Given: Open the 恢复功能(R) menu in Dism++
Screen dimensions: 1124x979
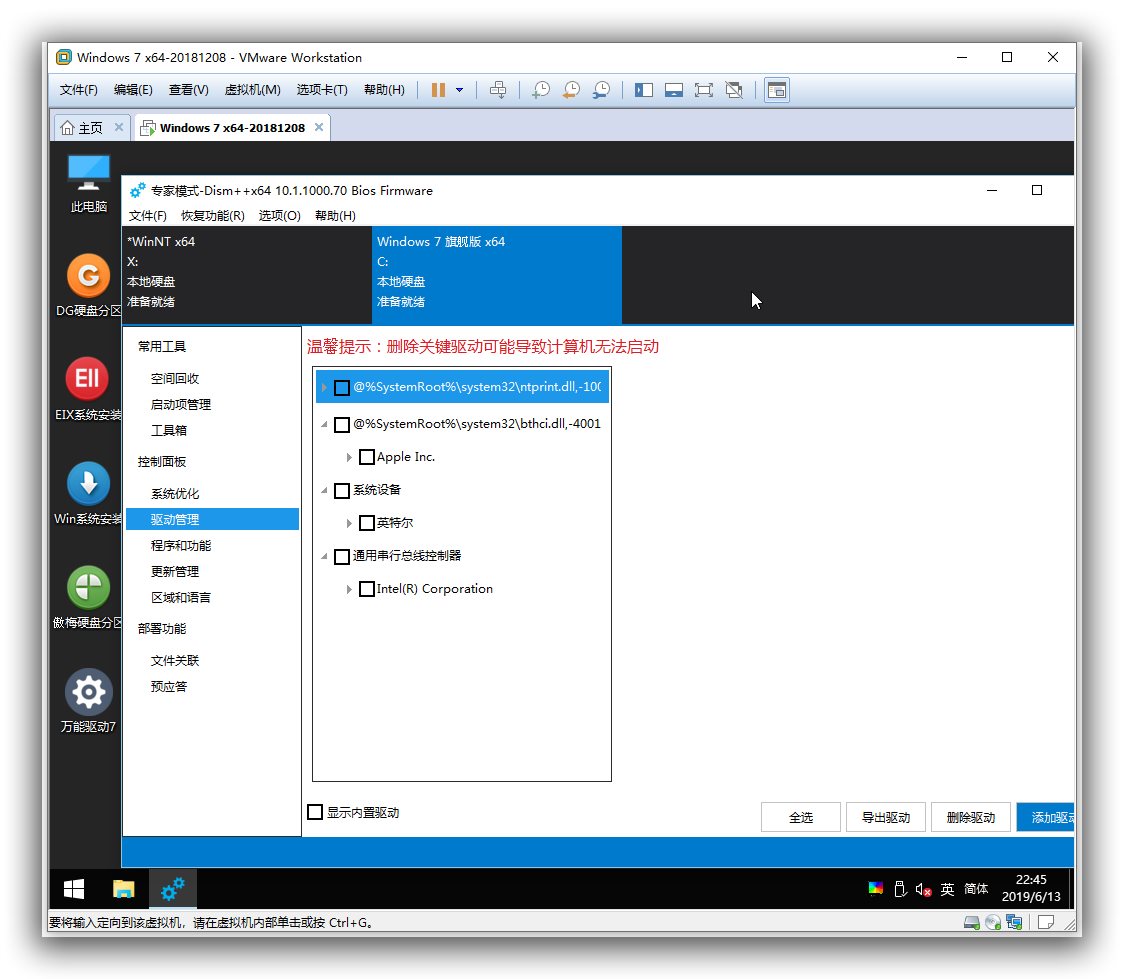Looking at the screenshot, I should pyautogui.click(x=212, y=216).
